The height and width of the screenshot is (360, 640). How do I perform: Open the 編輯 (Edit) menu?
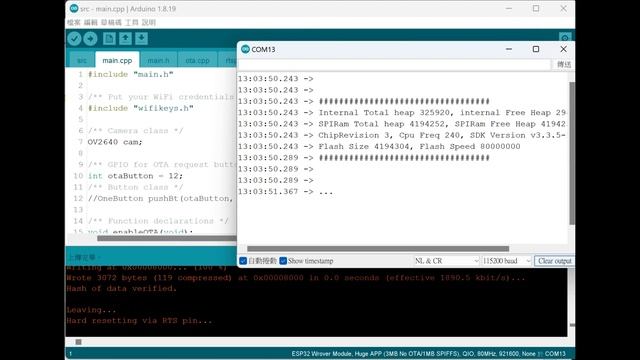tap(91, 22)
